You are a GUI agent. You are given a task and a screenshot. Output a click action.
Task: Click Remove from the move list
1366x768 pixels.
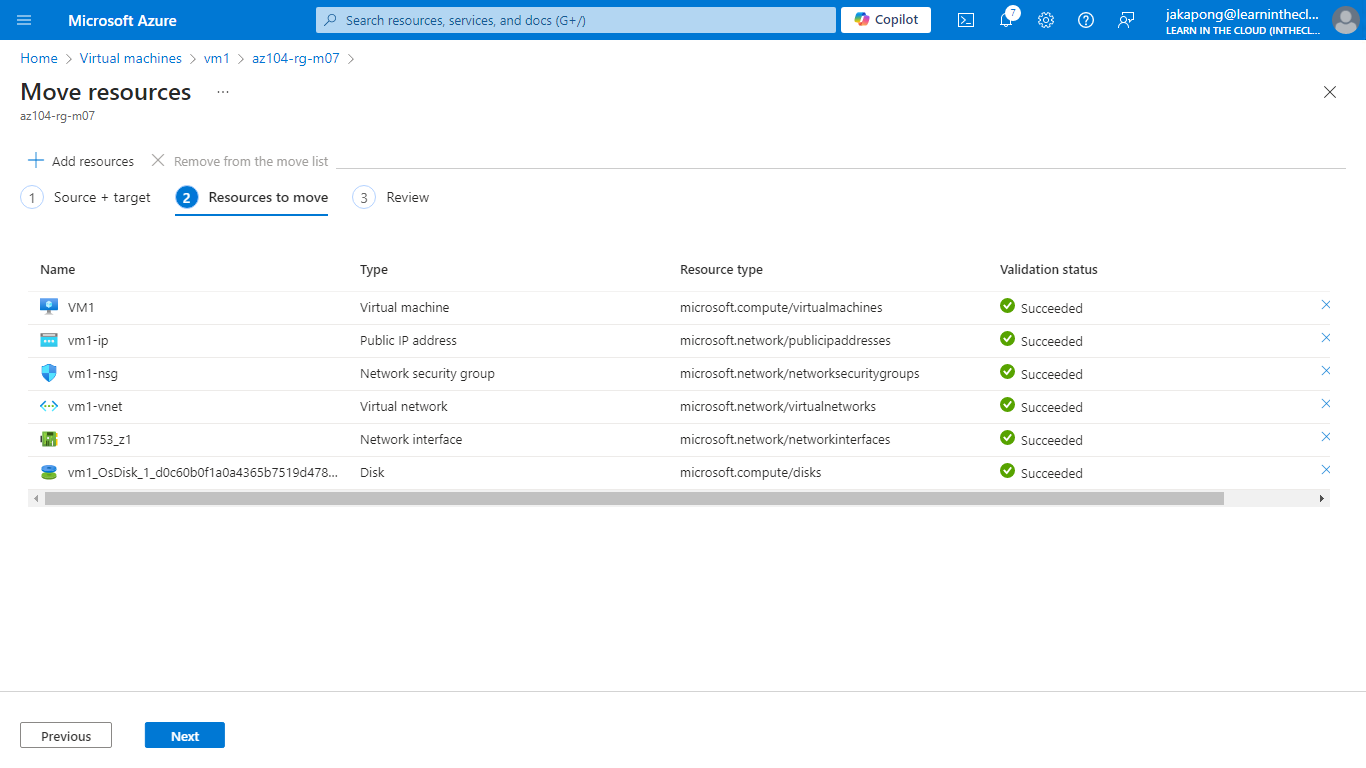(240, 161)
